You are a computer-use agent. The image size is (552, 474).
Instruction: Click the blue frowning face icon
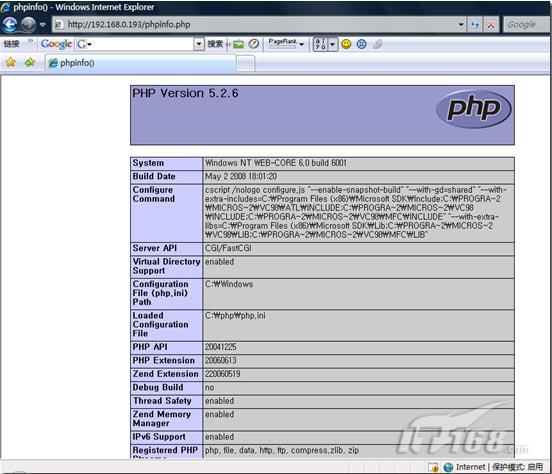[362, 44]
